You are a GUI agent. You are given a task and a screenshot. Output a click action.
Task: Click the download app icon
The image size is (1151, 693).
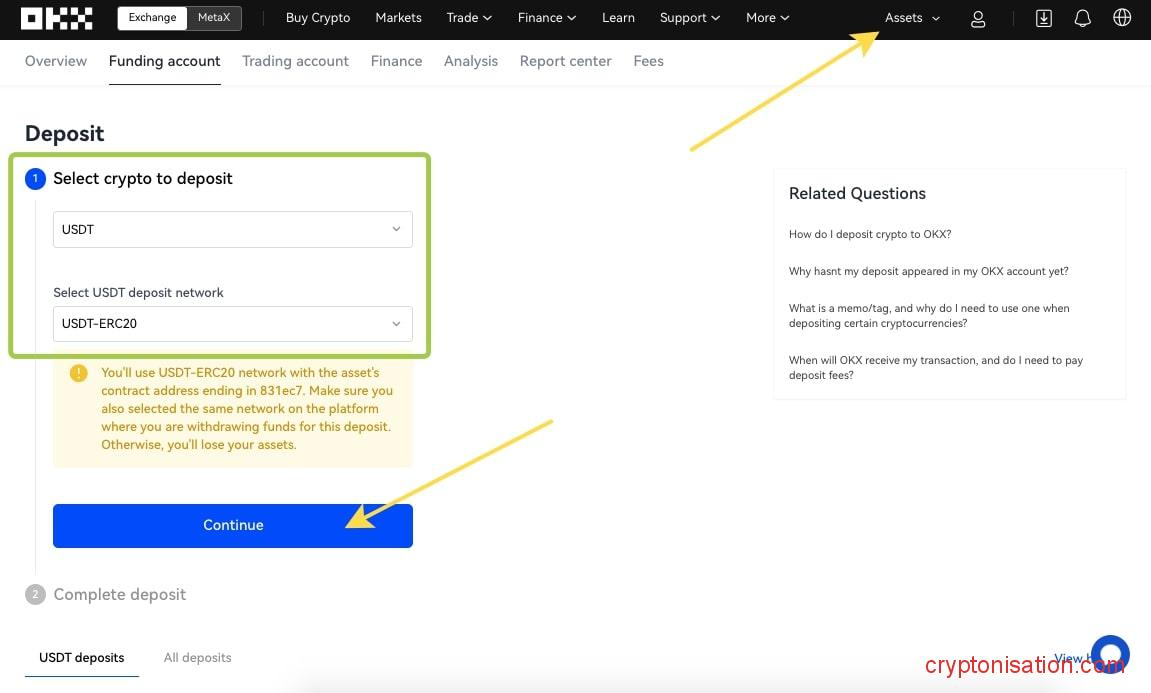pos(1043,18)
